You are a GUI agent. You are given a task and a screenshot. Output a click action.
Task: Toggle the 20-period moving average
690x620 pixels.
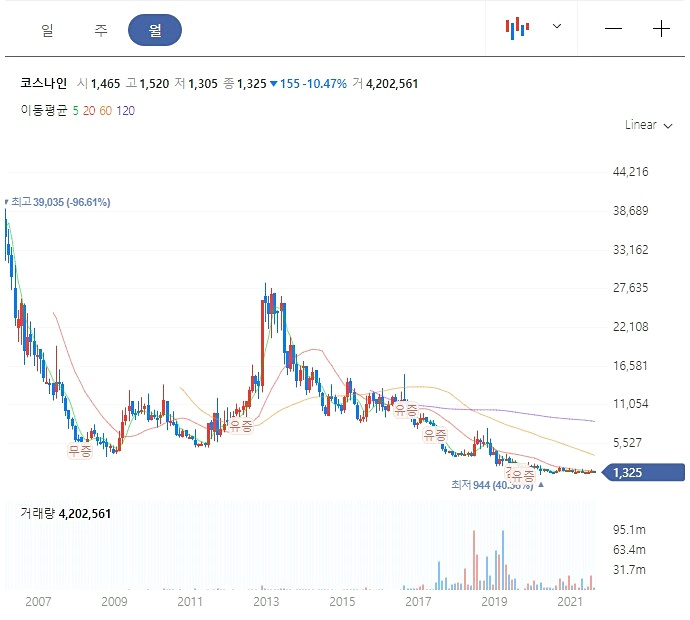tap(89, 111)
